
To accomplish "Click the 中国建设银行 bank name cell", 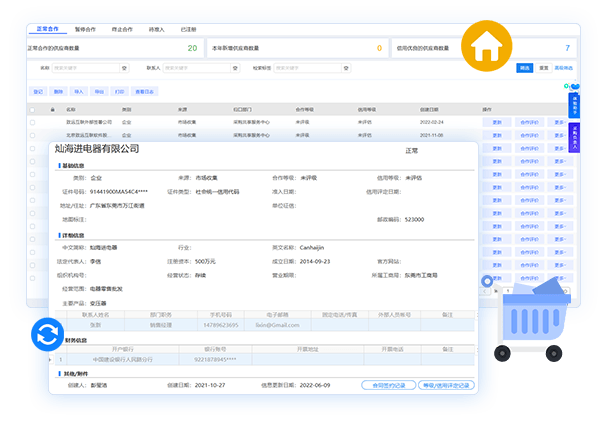I will tap(123, 360).
